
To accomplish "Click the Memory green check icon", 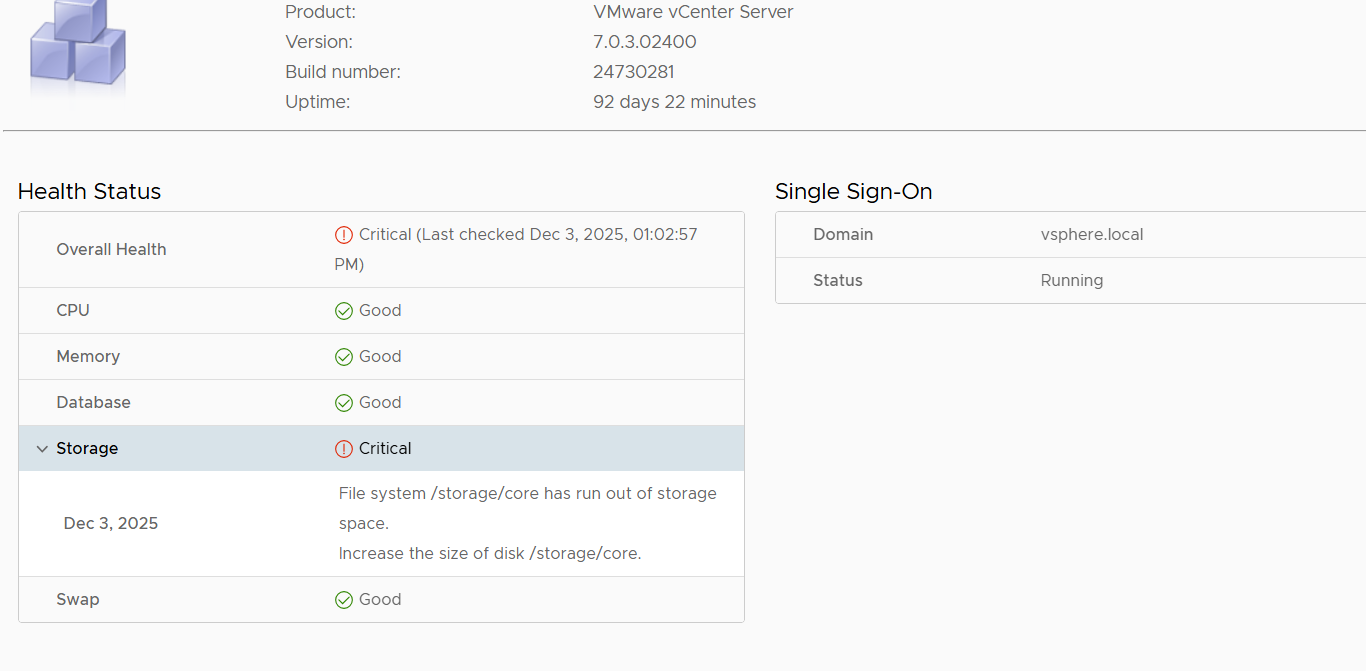I will [x=344, y=357].
